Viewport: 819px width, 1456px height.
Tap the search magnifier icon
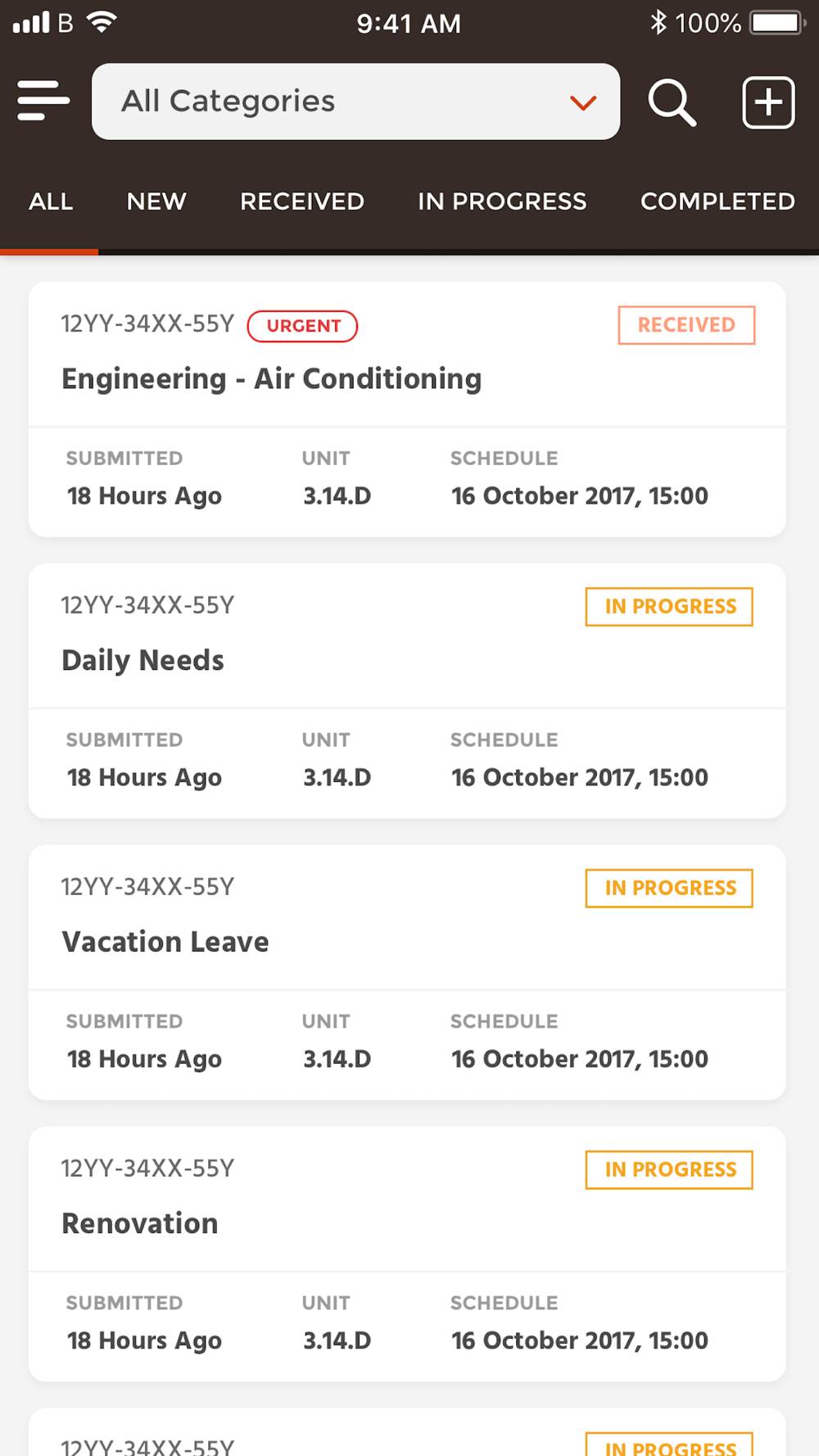tap(672, 102)
